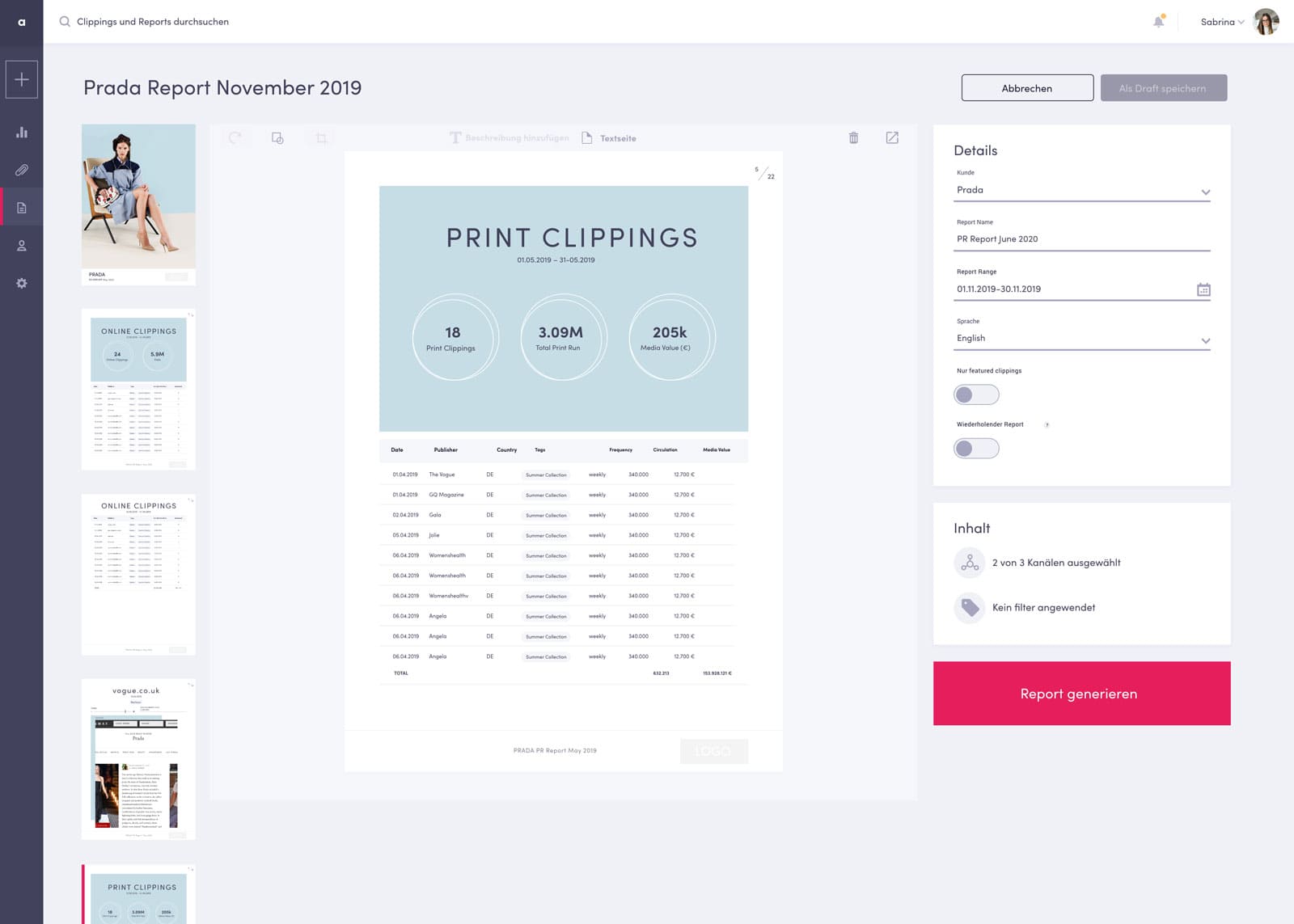
Task: Click the duplicate page with clock icon
Action: tap(277, 138)
